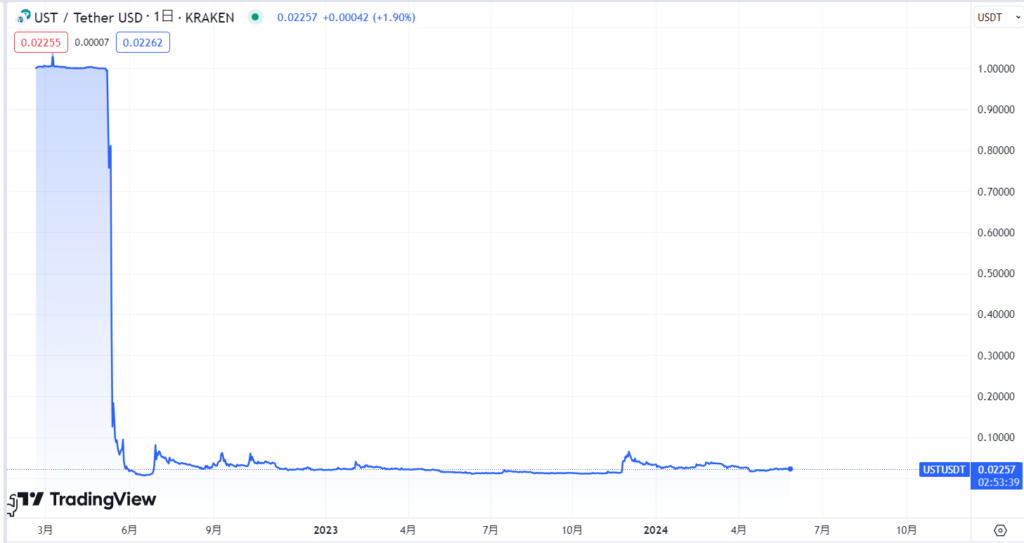Open the chart settings gear icon
Viewport: 1024px width, 543px height.
(1000, 530)
